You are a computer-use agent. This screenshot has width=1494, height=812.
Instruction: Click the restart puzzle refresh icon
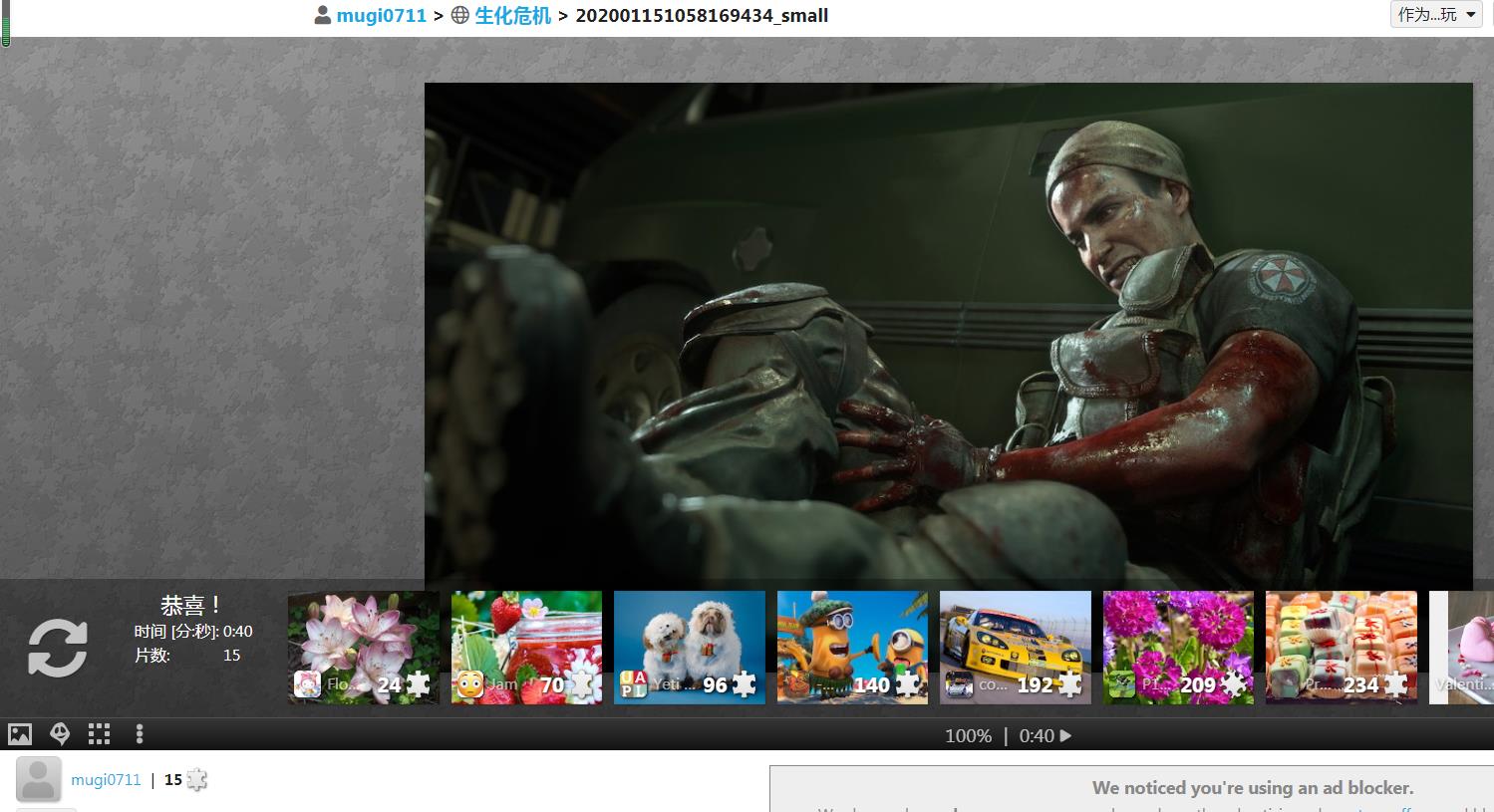click(57, 648)
